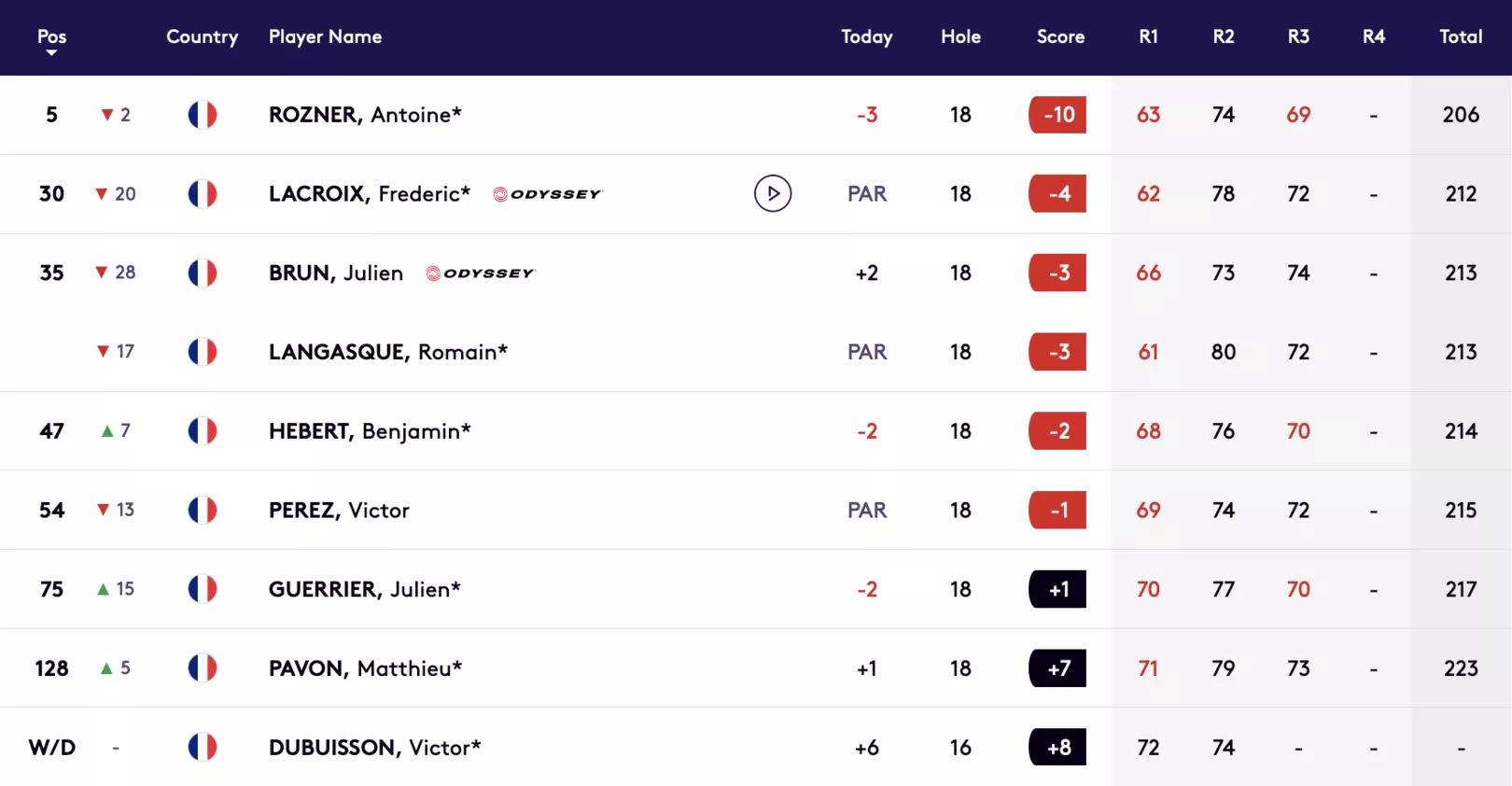Open PEREZ, Victor player profile
The height and width of the screenshot is (786, 1512).
pyautogui.click(x=339, y=510)
